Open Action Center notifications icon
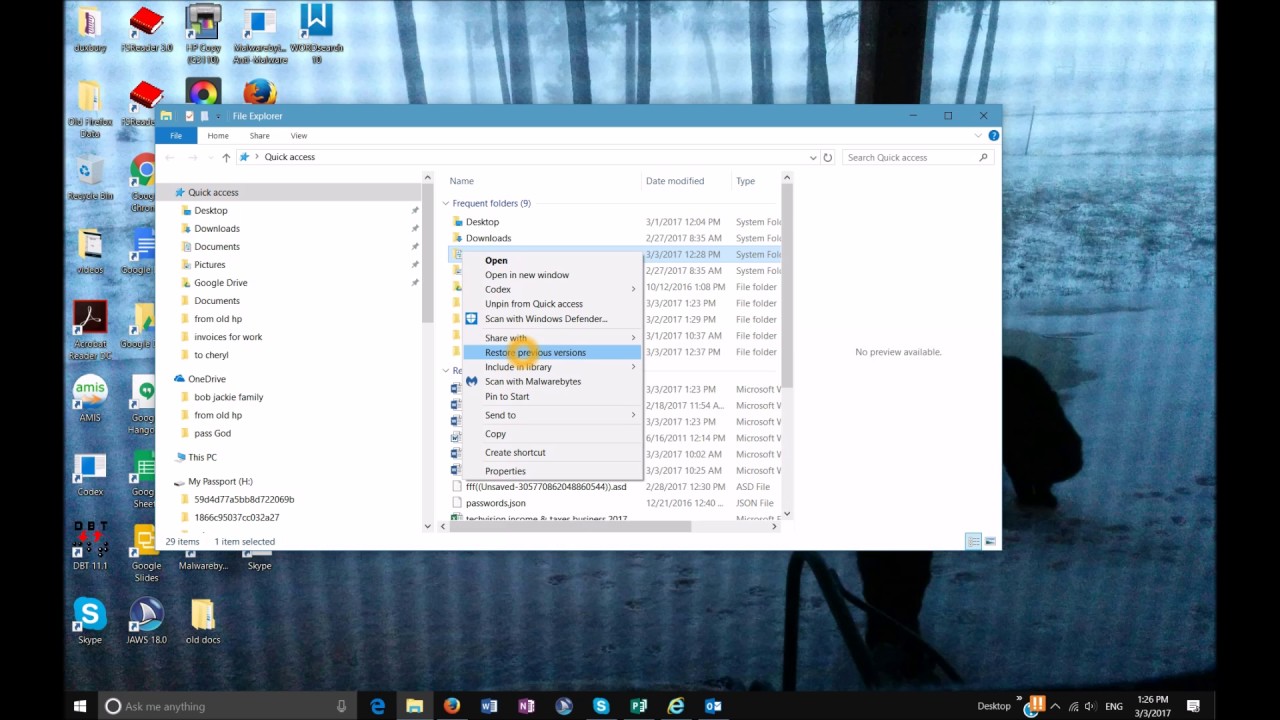The image size is (1280, 720). (1193, 706)
